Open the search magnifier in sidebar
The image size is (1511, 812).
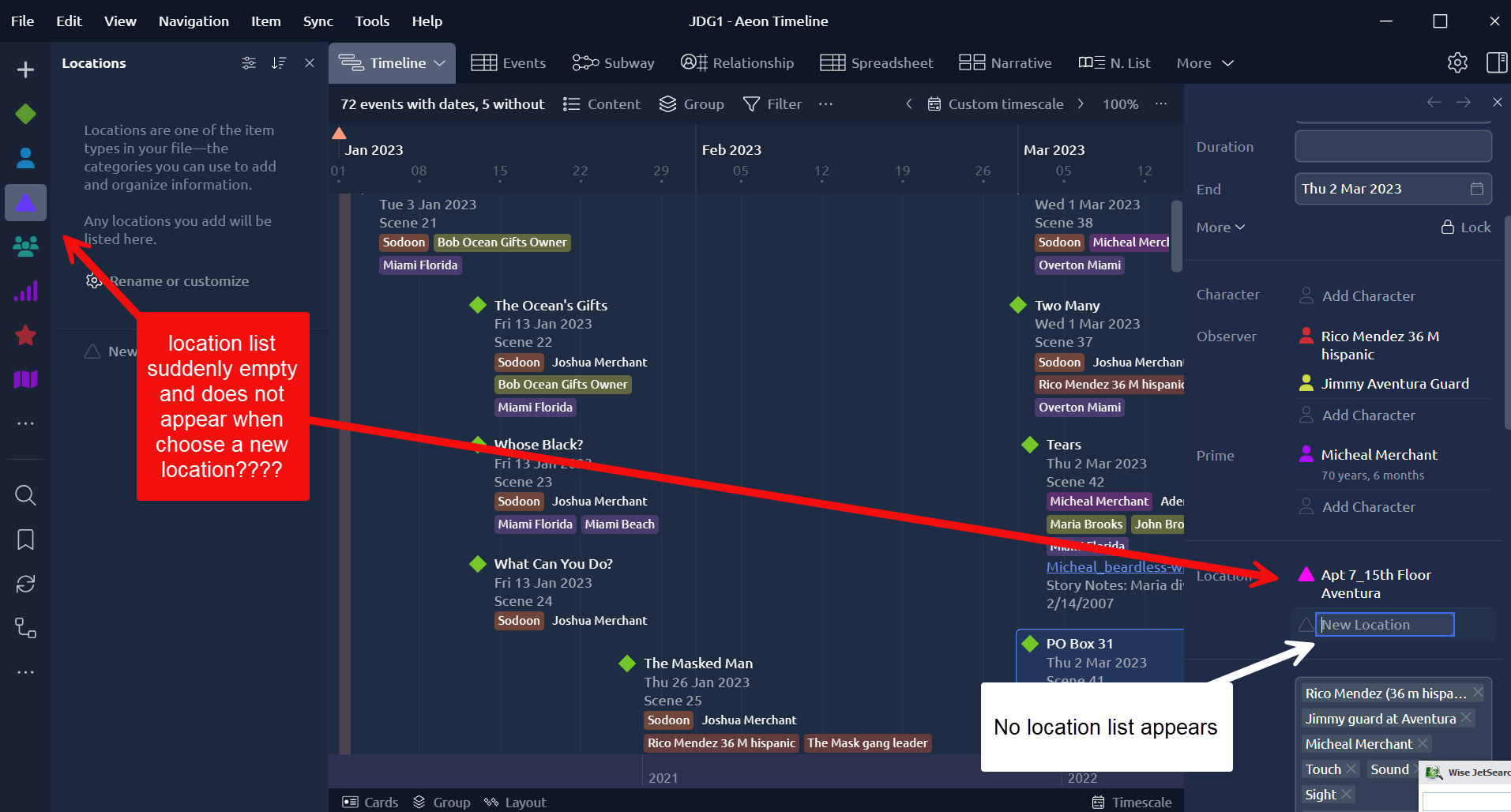click(25, 496)
